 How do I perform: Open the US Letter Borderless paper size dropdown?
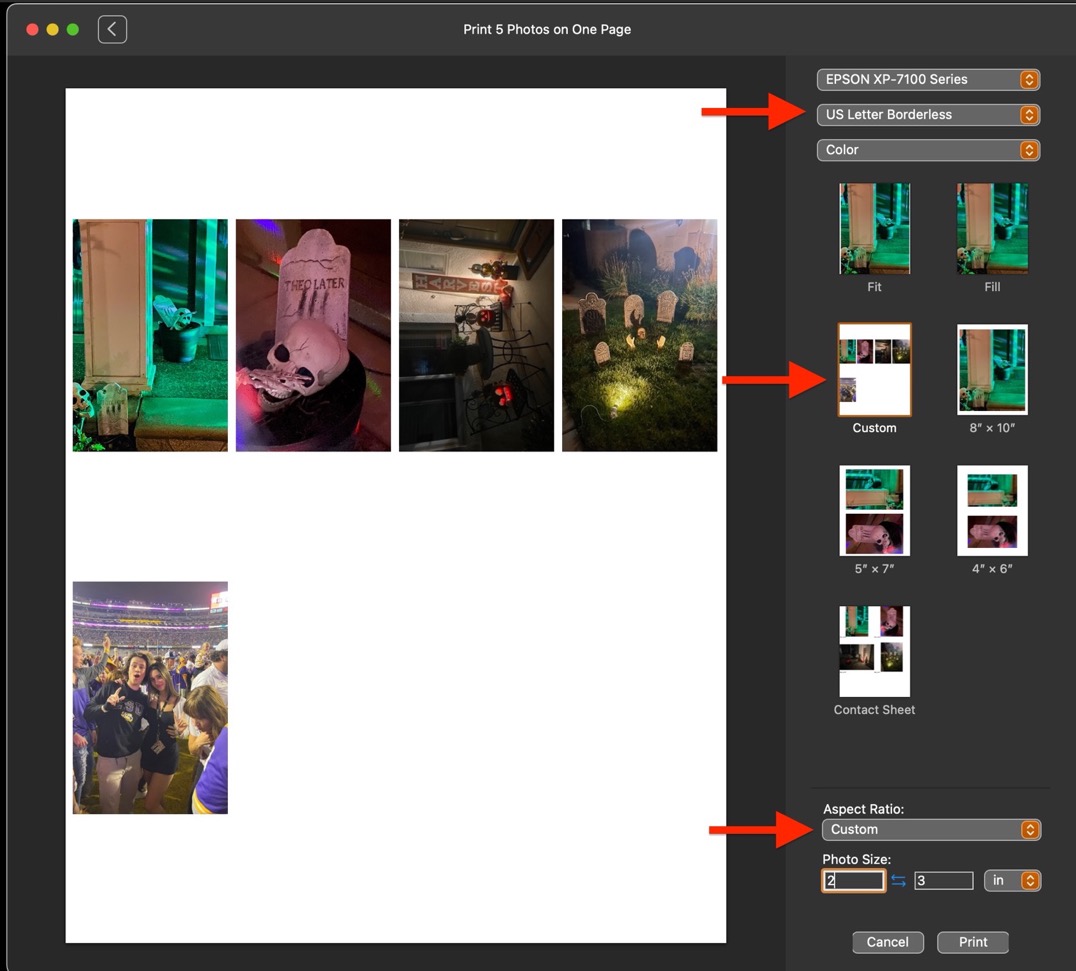tap(928, 114)
